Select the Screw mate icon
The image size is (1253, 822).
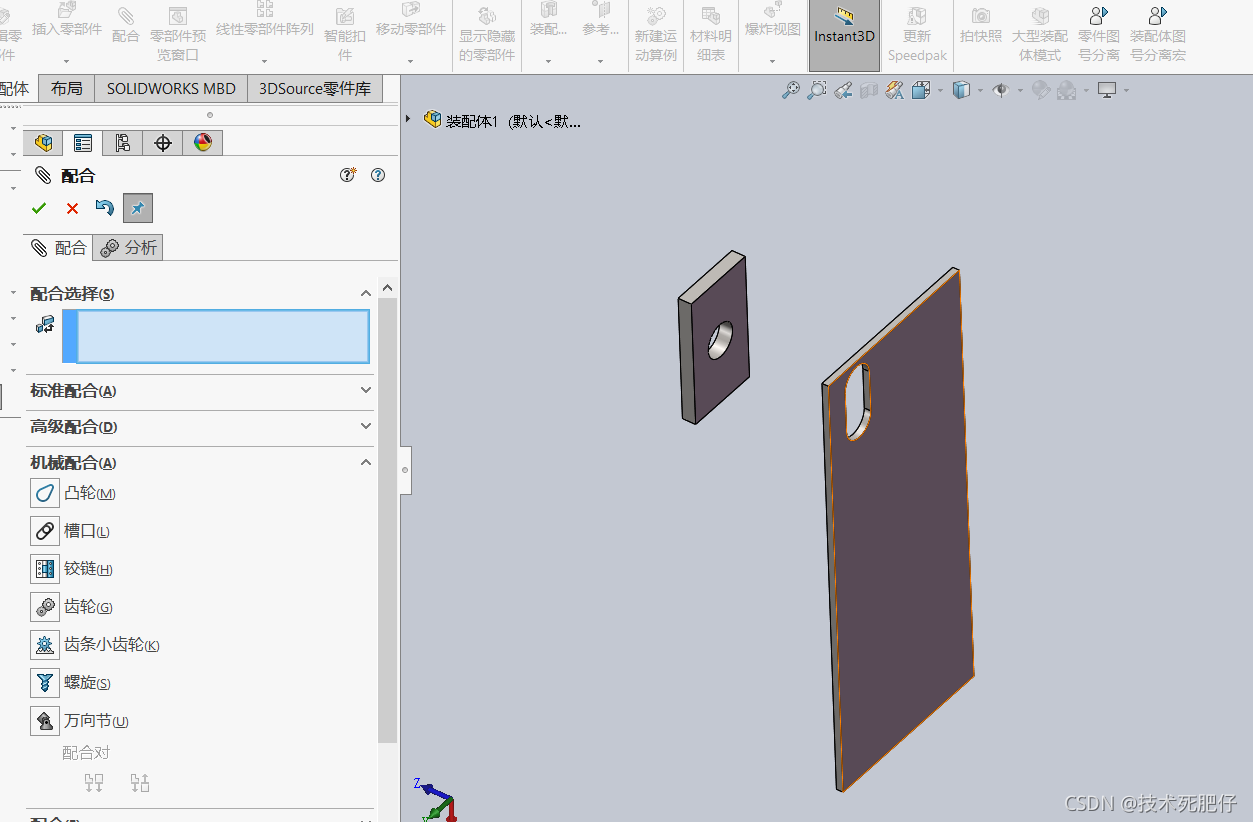coord(45,683)
